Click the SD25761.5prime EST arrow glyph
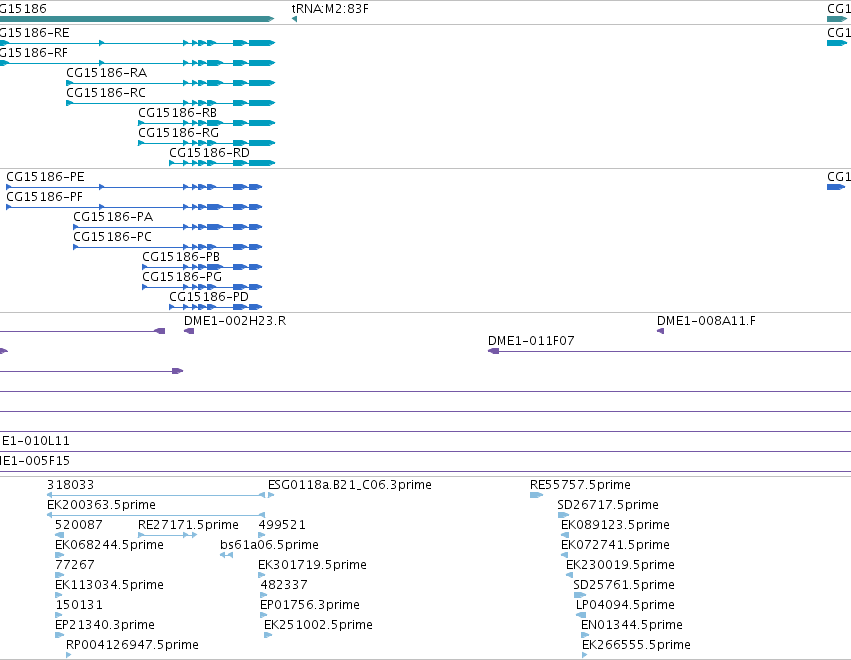The width and height of the screenshot is (851, 660). pos(580,595)
